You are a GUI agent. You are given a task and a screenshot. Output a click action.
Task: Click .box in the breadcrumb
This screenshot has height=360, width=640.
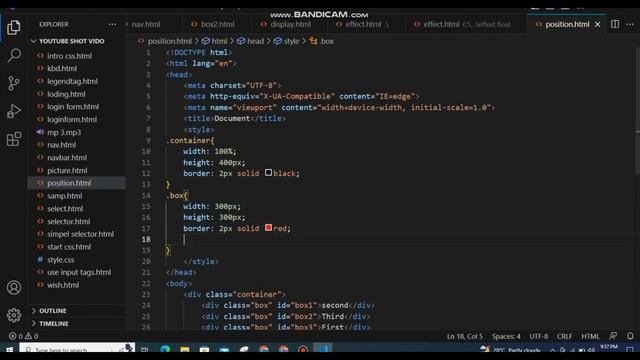tap(327, 41)
